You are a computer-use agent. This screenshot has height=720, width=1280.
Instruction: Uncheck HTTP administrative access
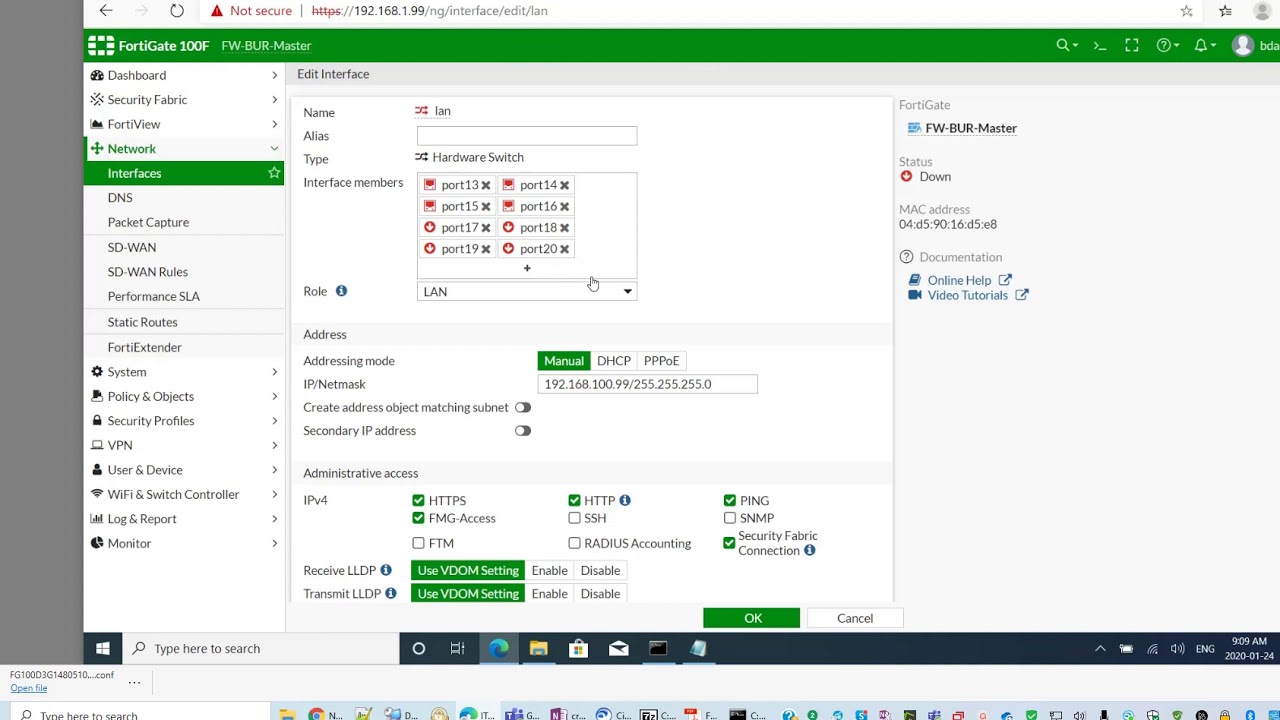point(574,500)
